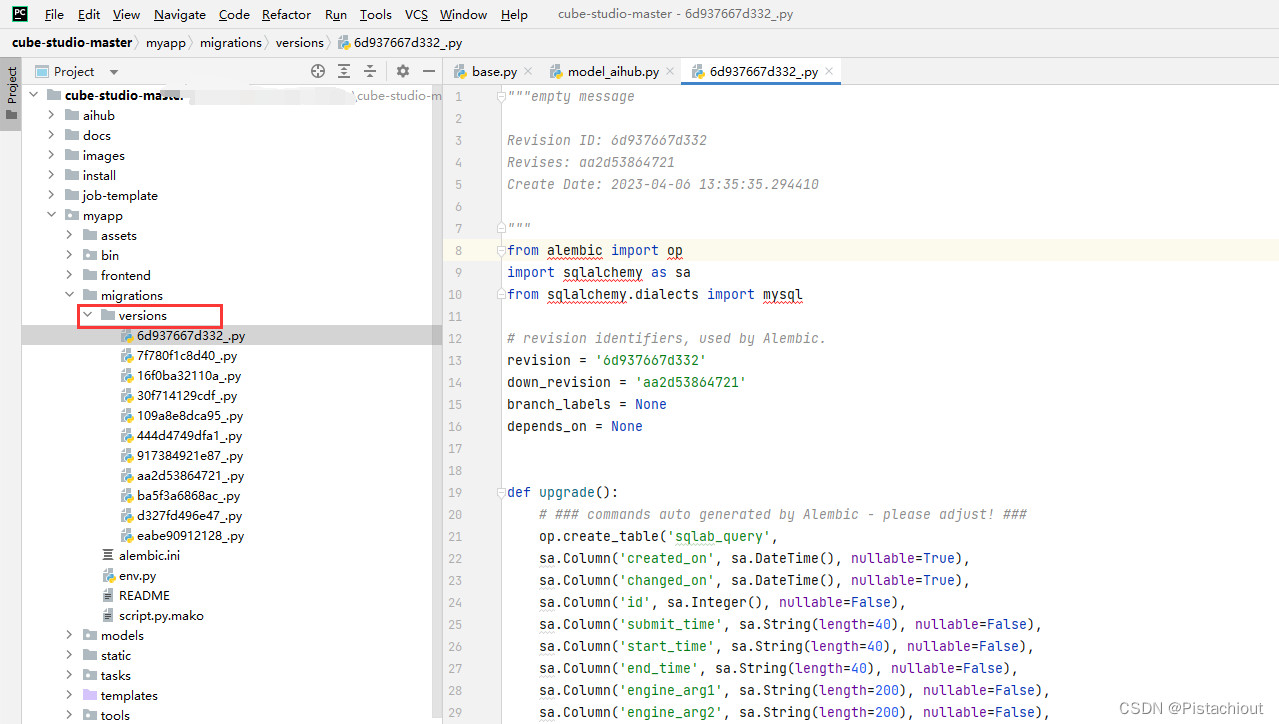Click migrations in the breadcrumb bar

point(230,43)
